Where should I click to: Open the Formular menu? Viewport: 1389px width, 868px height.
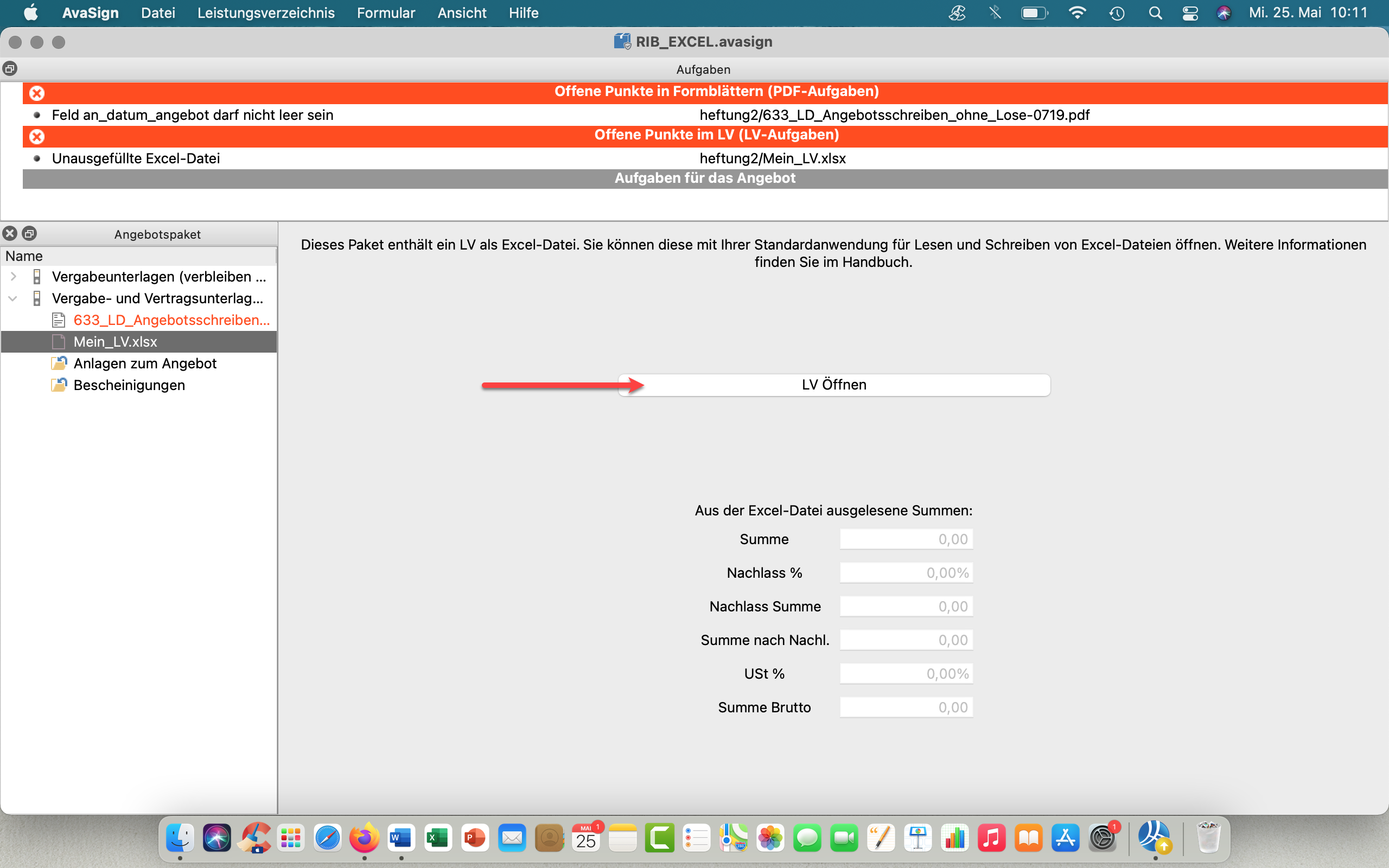[386, 12]
